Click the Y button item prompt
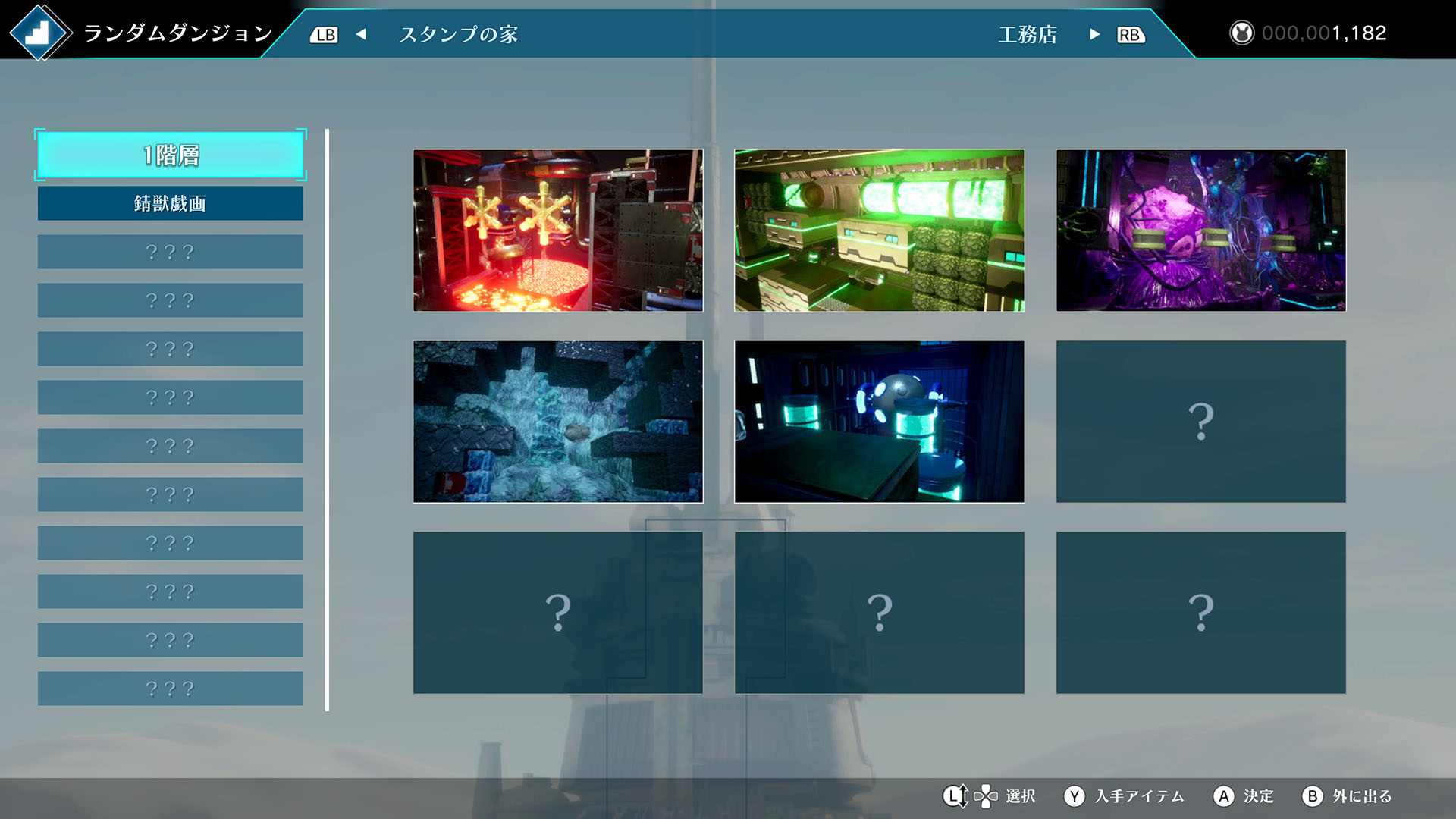Image resolution: width=1456 pixels, height=819 pixels. click(x=1074, y=796)
